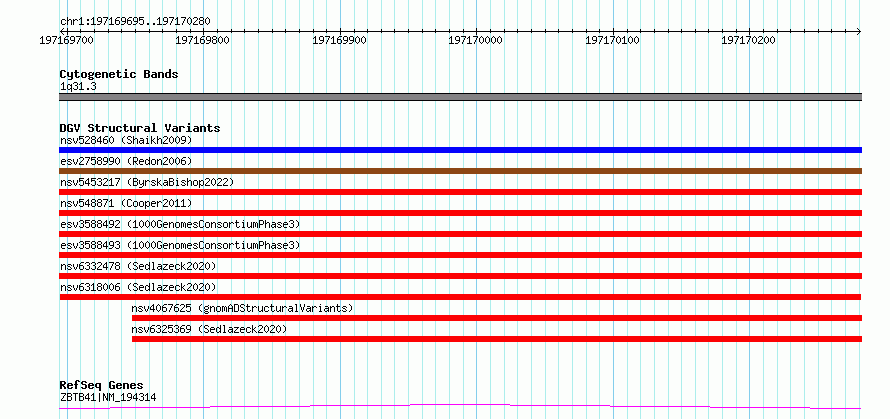Click the ZBTB41|NM_194314 gene label
Image resolution: width=890 pixels, height=419 pixels.
click(108, 397)
